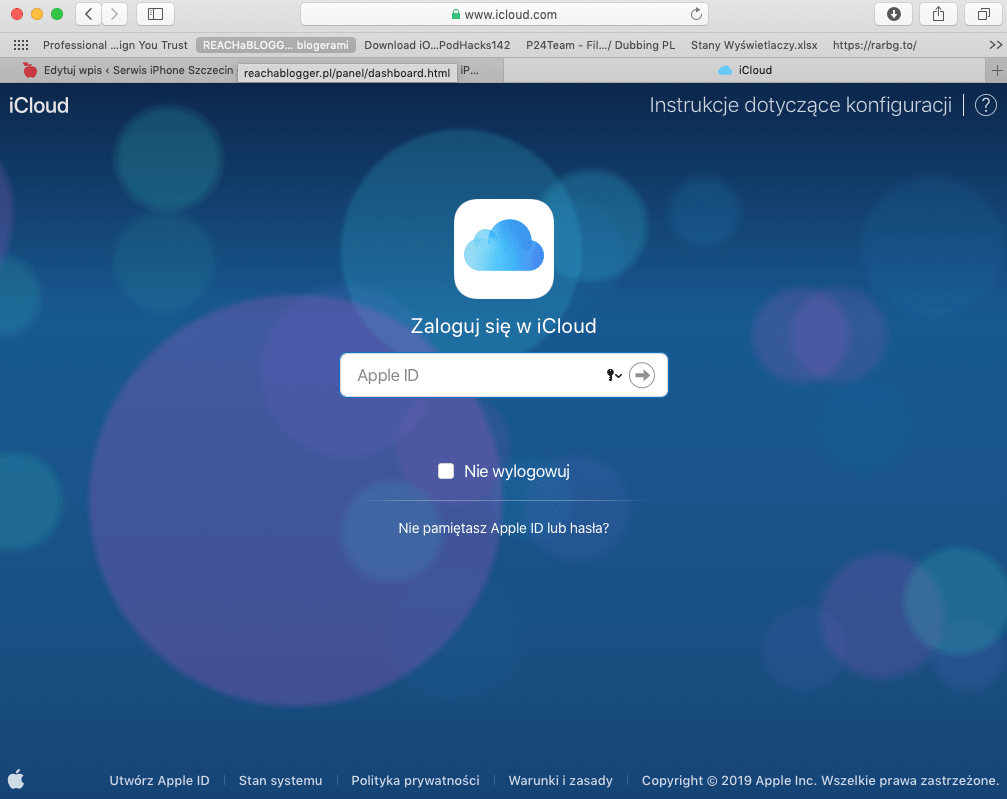Click the Apple logo in the footer
Screen dimensions: 1007x799
[16, 780]
